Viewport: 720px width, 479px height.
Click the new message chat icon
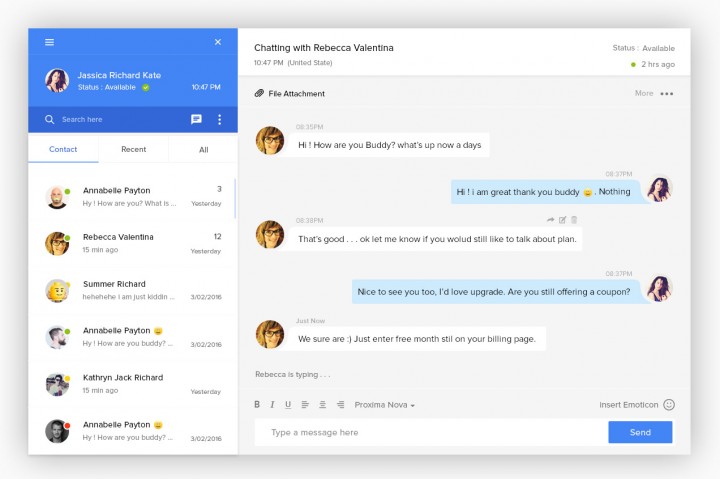196,119
